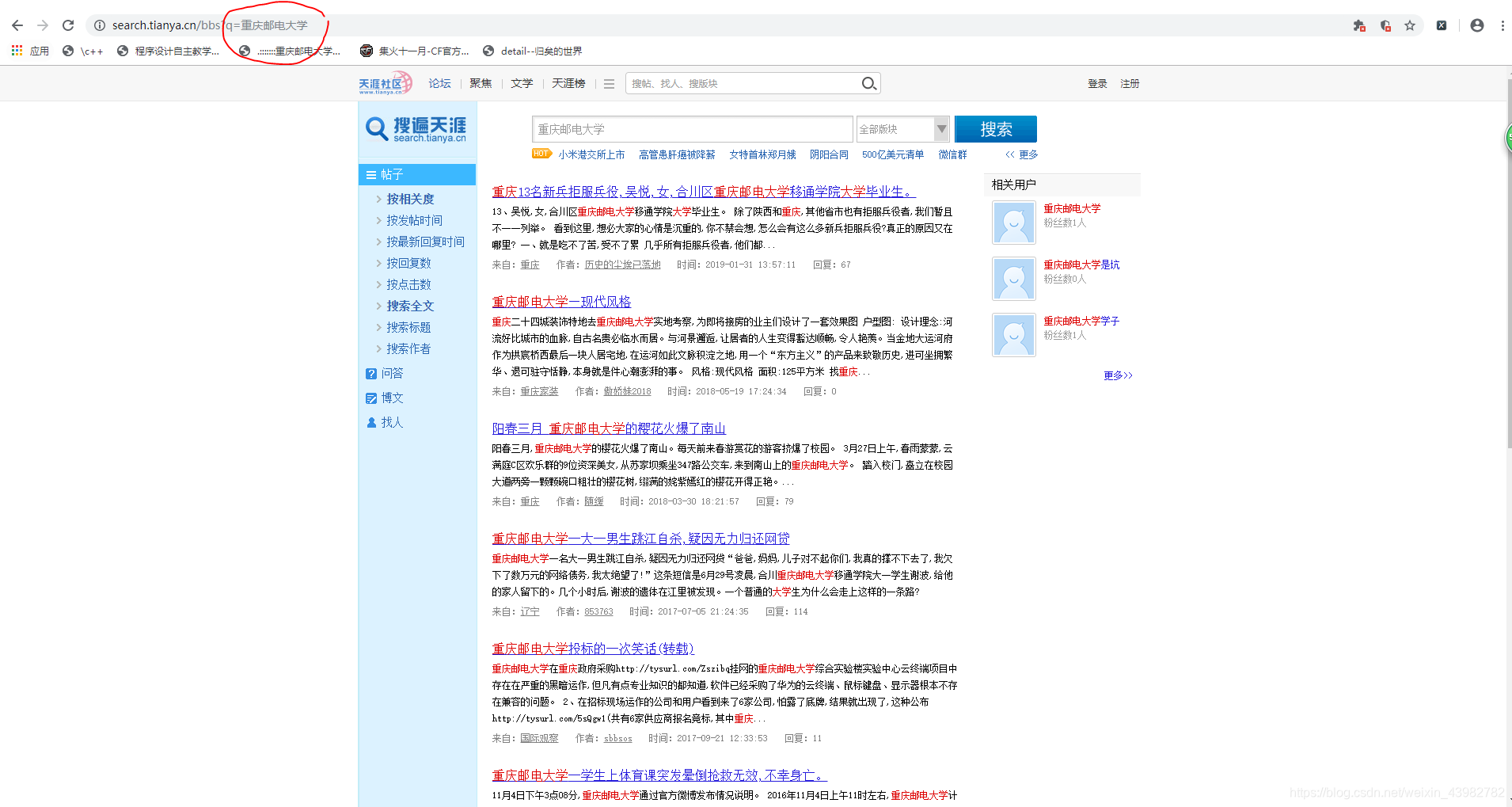Click the 更多>> link under related users
Viewport: 1512px width, 807px height.
click(1118, 375)
